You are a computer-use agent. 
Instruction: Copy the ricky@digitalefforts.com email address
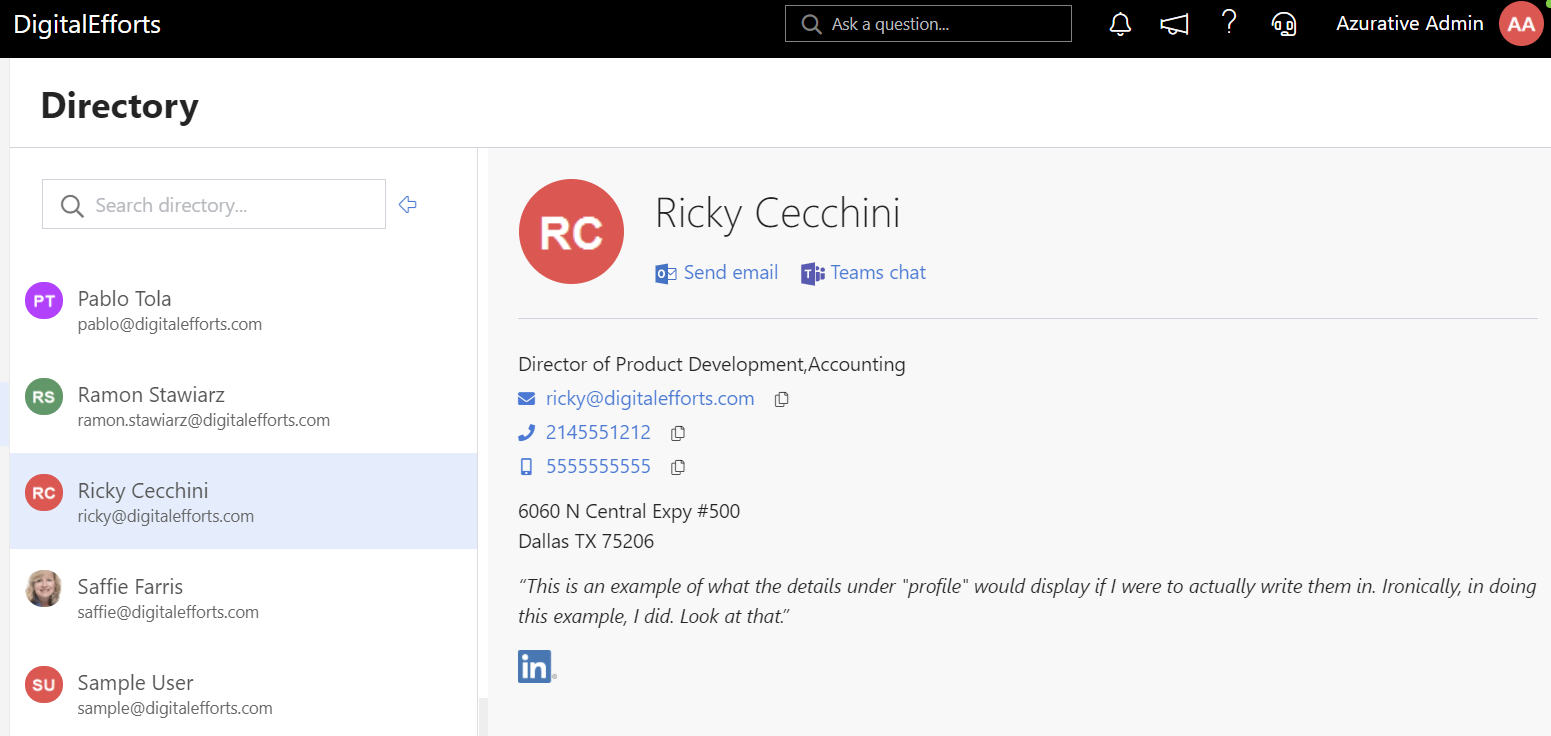pos(782,399)
